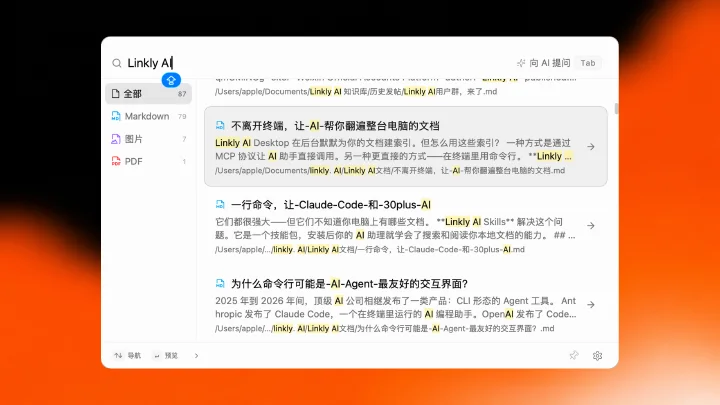The width and height of the screenshot is (720, 405).
Task: Expand the chevron next to 预览
Action: 197,355
